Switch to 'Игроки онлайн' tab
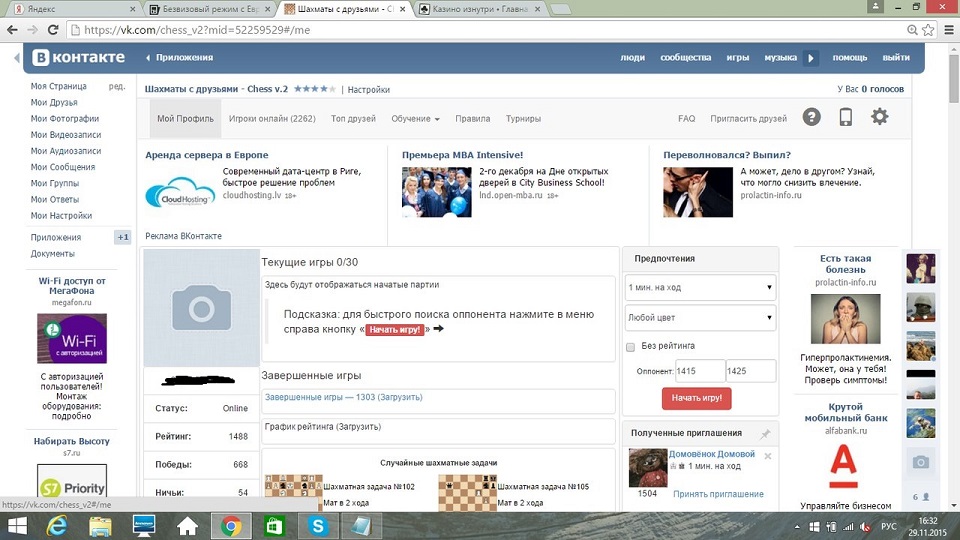The image size is (960, 540). point(272,119)
